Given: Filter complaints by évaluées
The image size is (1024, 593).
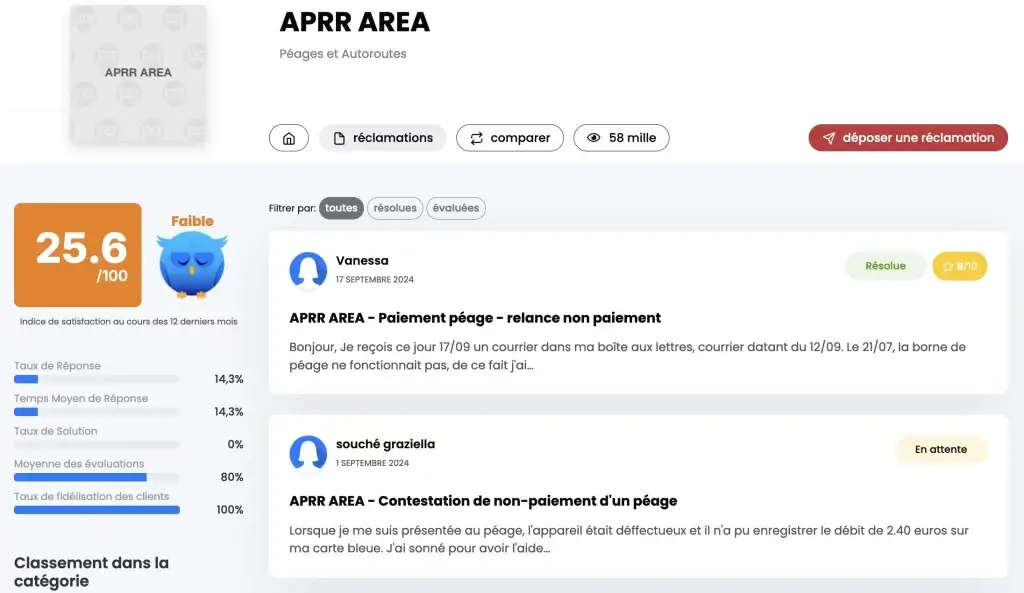Looking at the screenshot, I should point(456,208).
